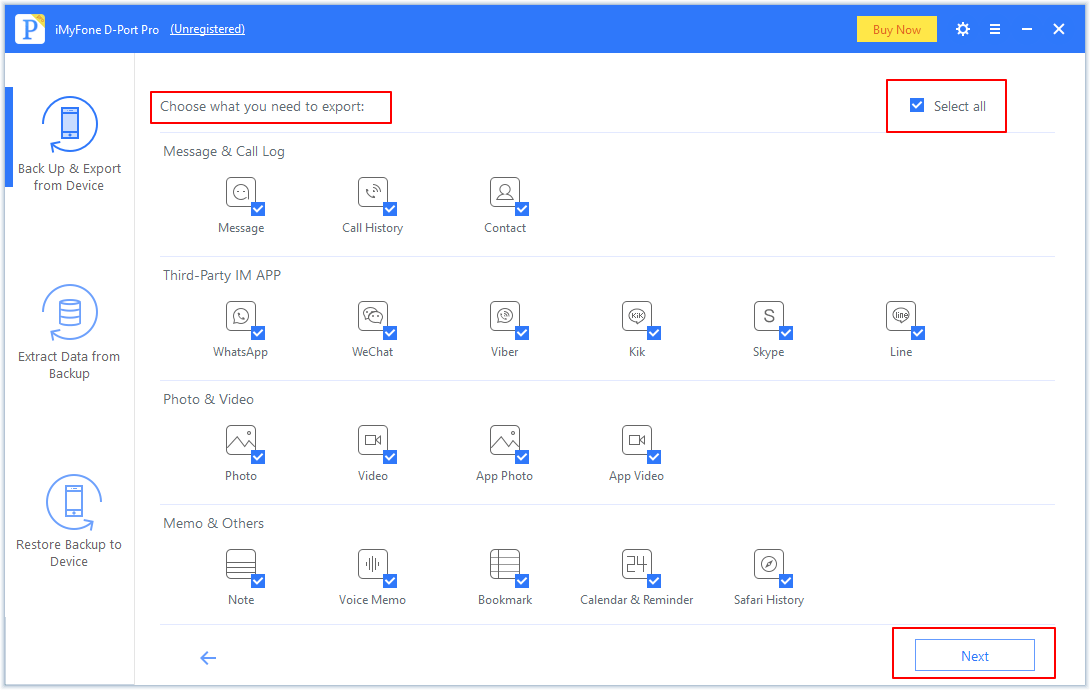
Task: Go back with the left arrow
Action: [x=209, y=658]
